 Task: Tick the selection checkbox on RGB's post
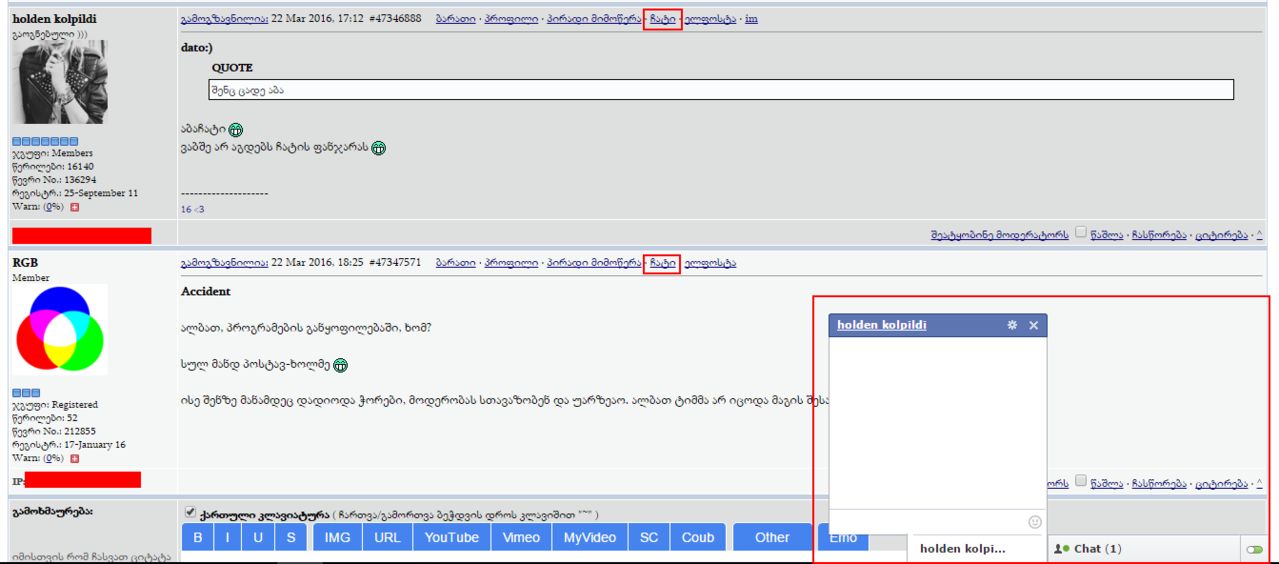pyautogui.click(x=1080, y=481)
